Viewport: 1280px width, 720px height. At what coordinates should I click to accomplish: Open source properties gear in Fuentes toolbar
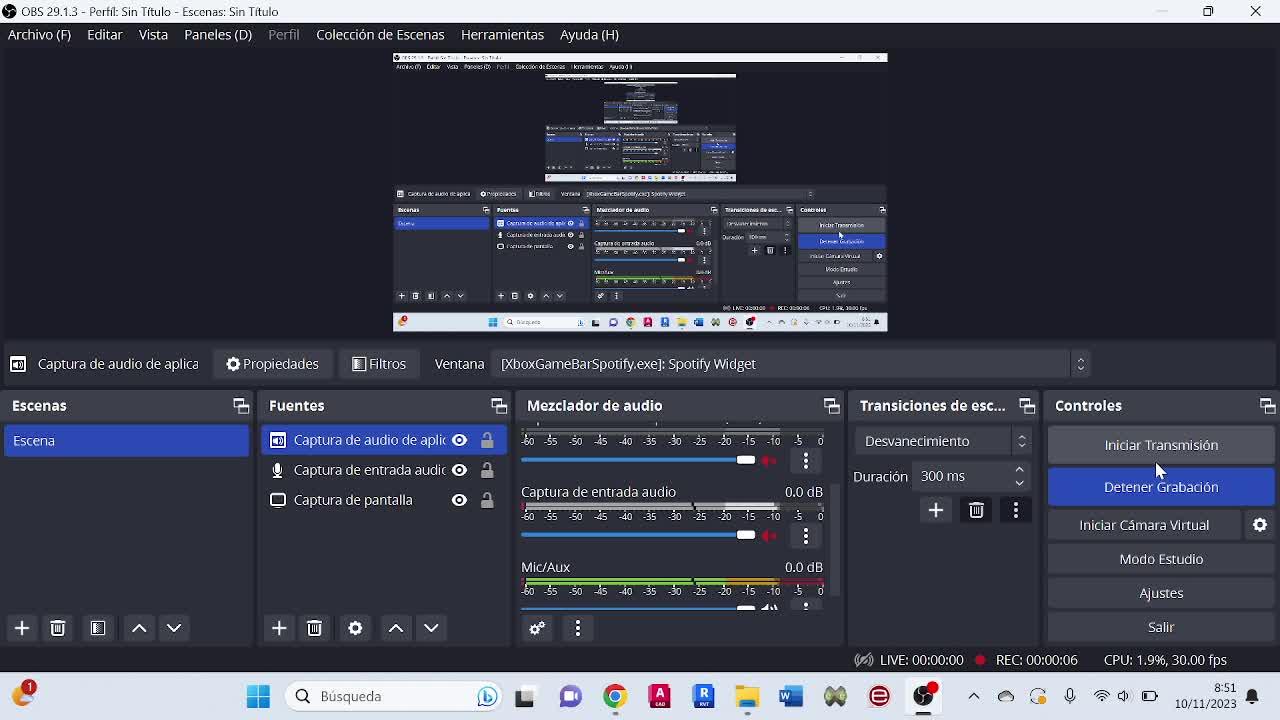(355, 628)
